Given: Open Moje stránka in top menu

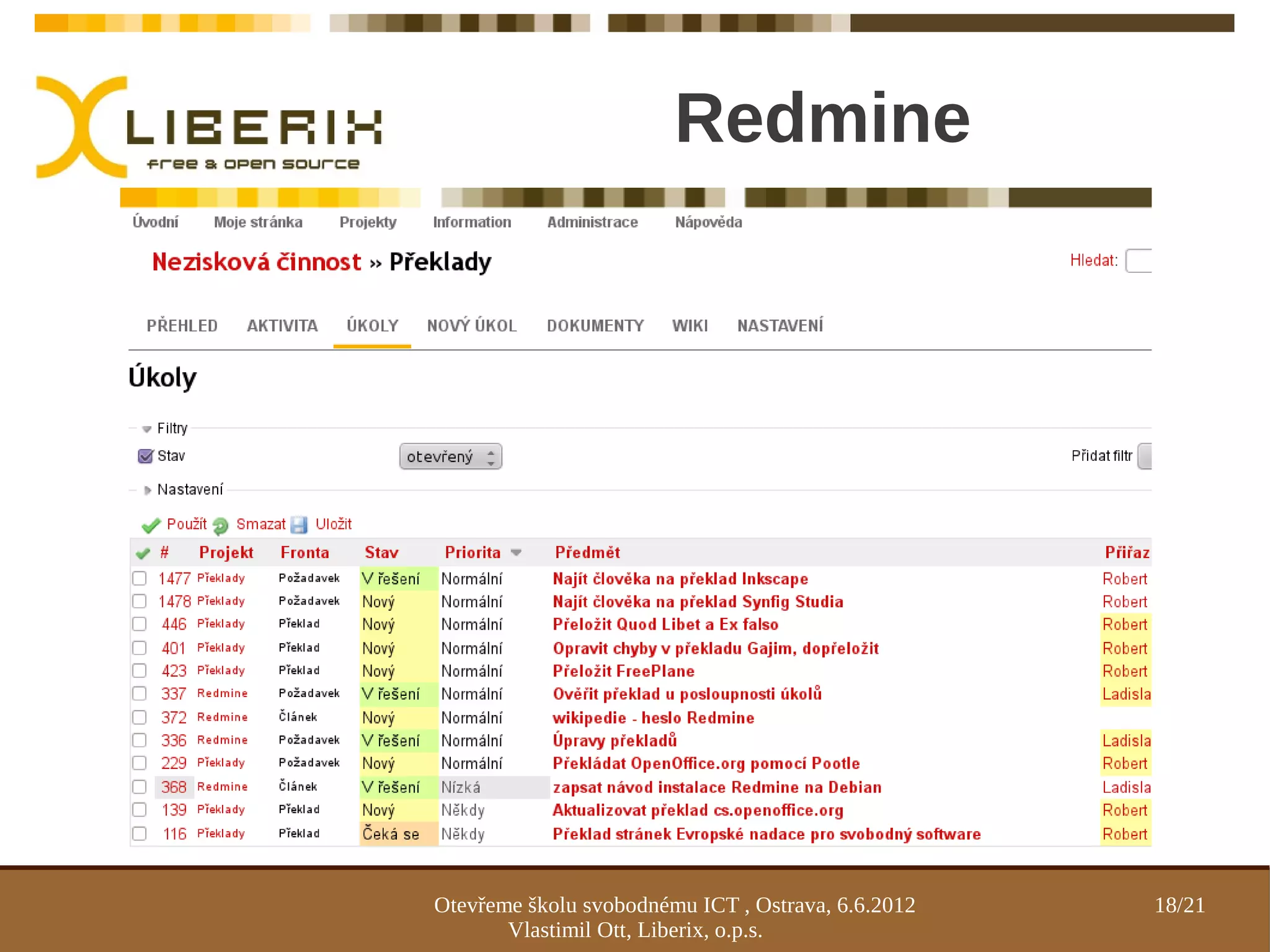Looking at the screenshot, I should click(x=258, y=222).
